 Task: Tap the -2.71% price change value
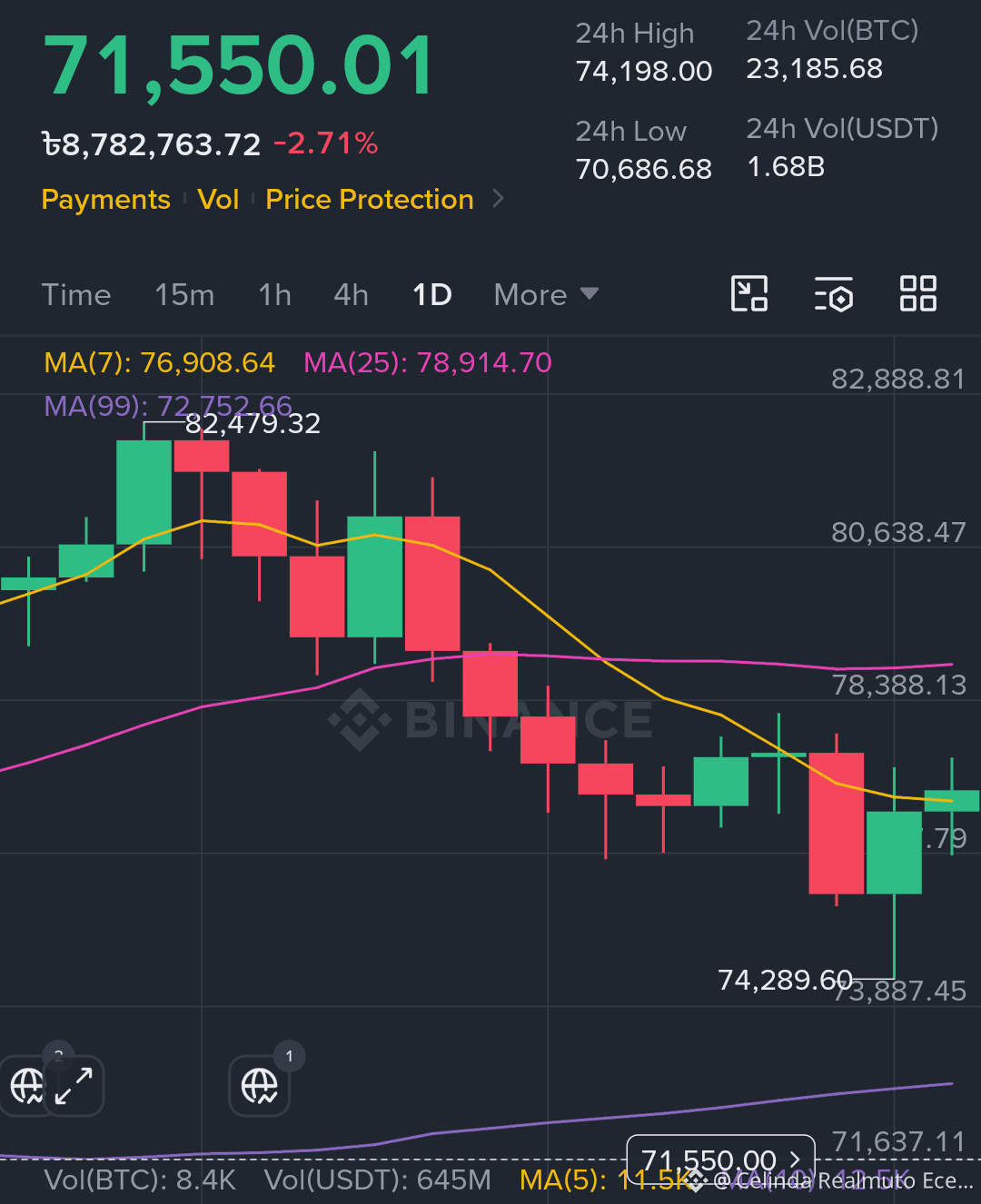click(x=325, y=143)
